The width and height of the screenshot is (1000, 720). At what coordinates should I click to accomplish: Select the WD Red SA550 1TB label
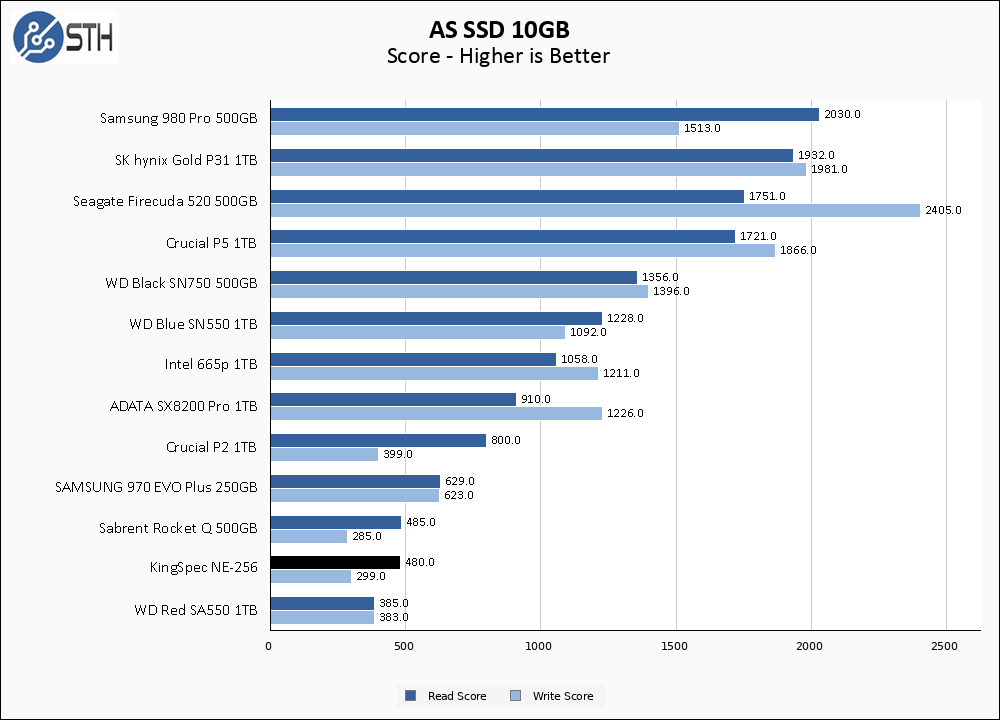(x=196, y=610)
